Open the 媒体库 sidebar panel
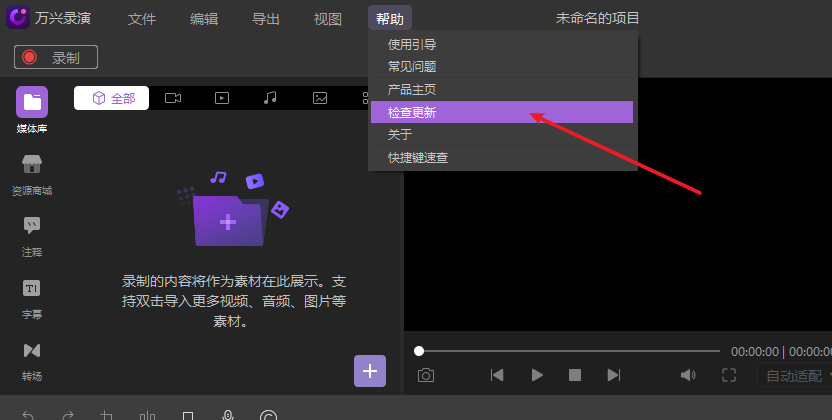The height and width of the screenshot is (420, 832). 32,110
